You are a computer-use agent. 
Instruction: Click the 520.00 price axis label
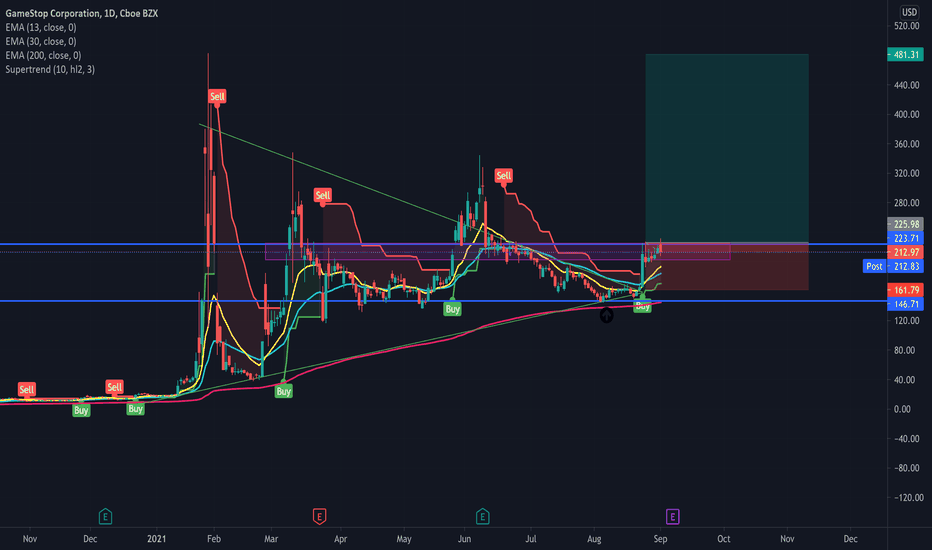pos(906,26)
